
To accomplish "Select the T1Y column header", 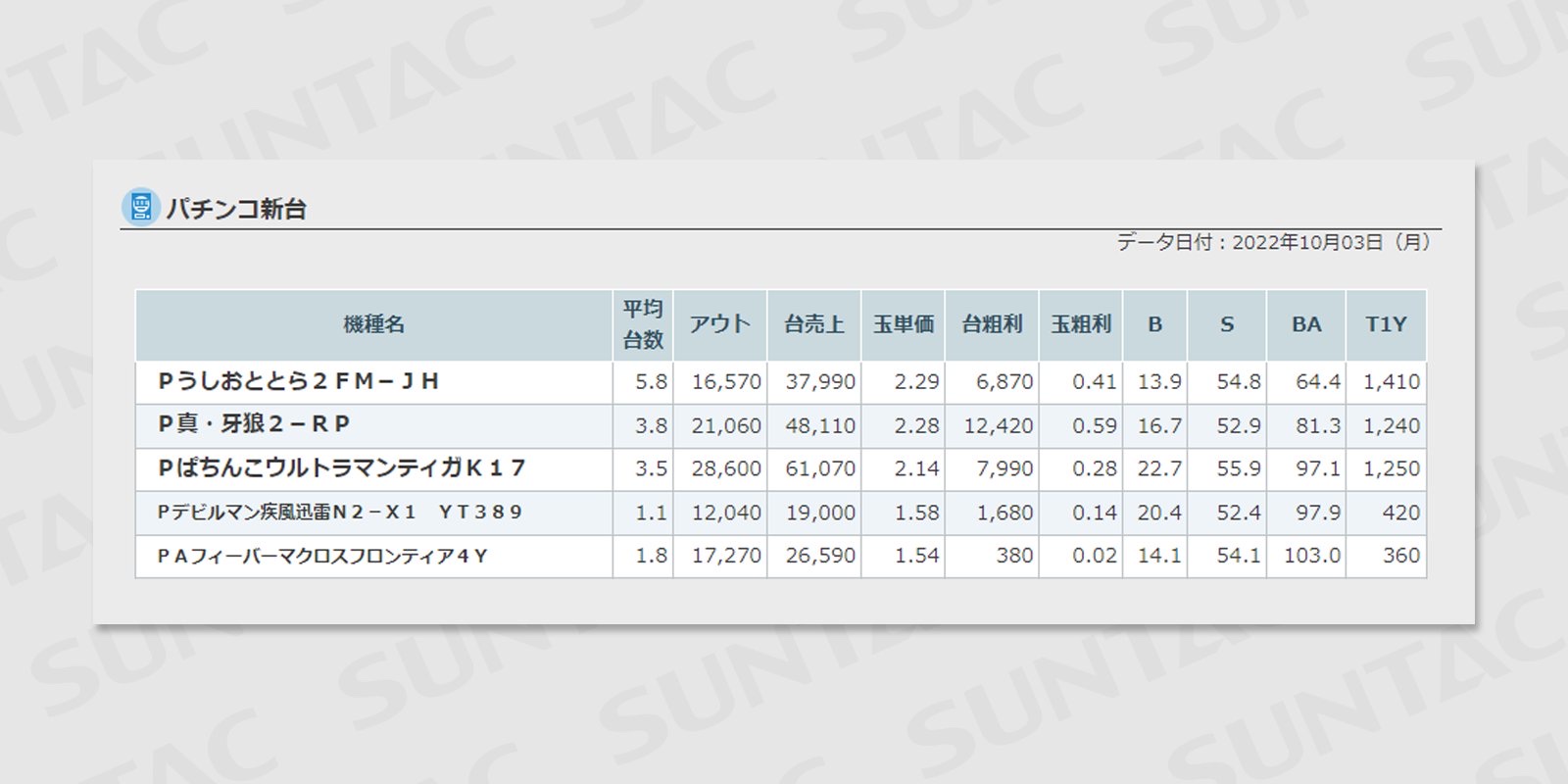I will coord(1387,324).
